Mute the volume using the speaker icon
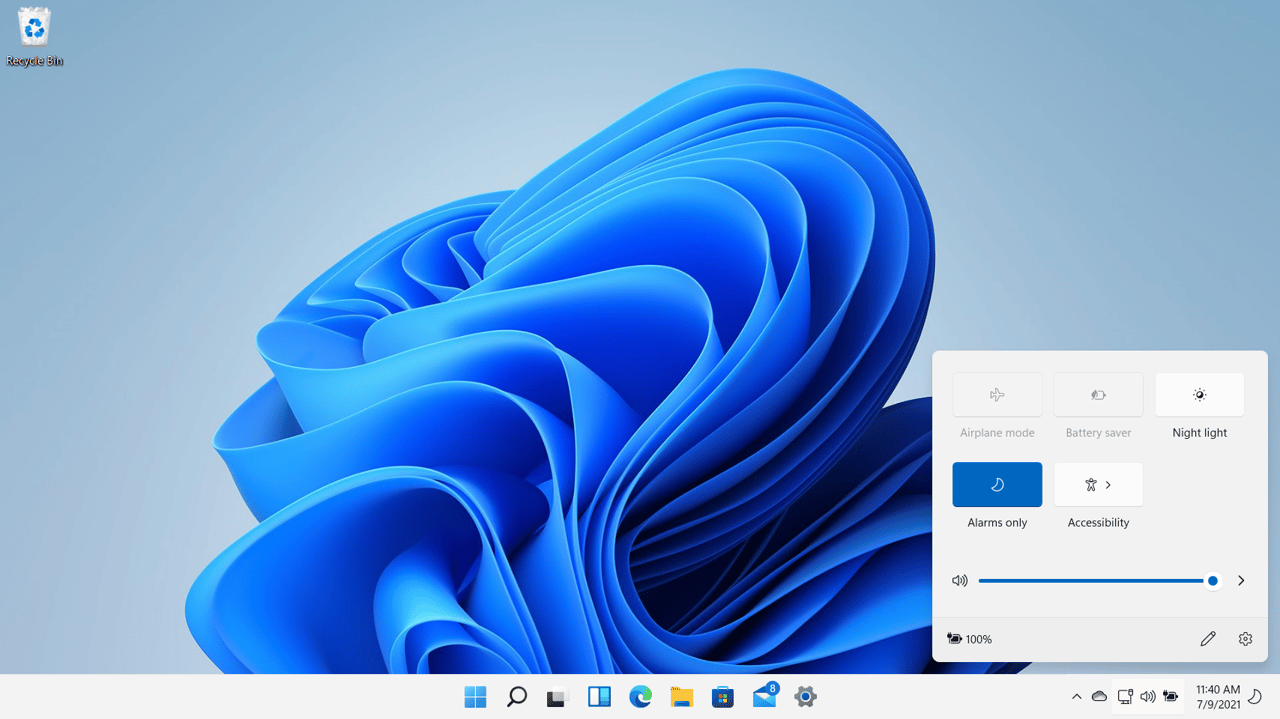Image resolution: width=1280 pixels, height=719 pixels. [x=959, y=580]
